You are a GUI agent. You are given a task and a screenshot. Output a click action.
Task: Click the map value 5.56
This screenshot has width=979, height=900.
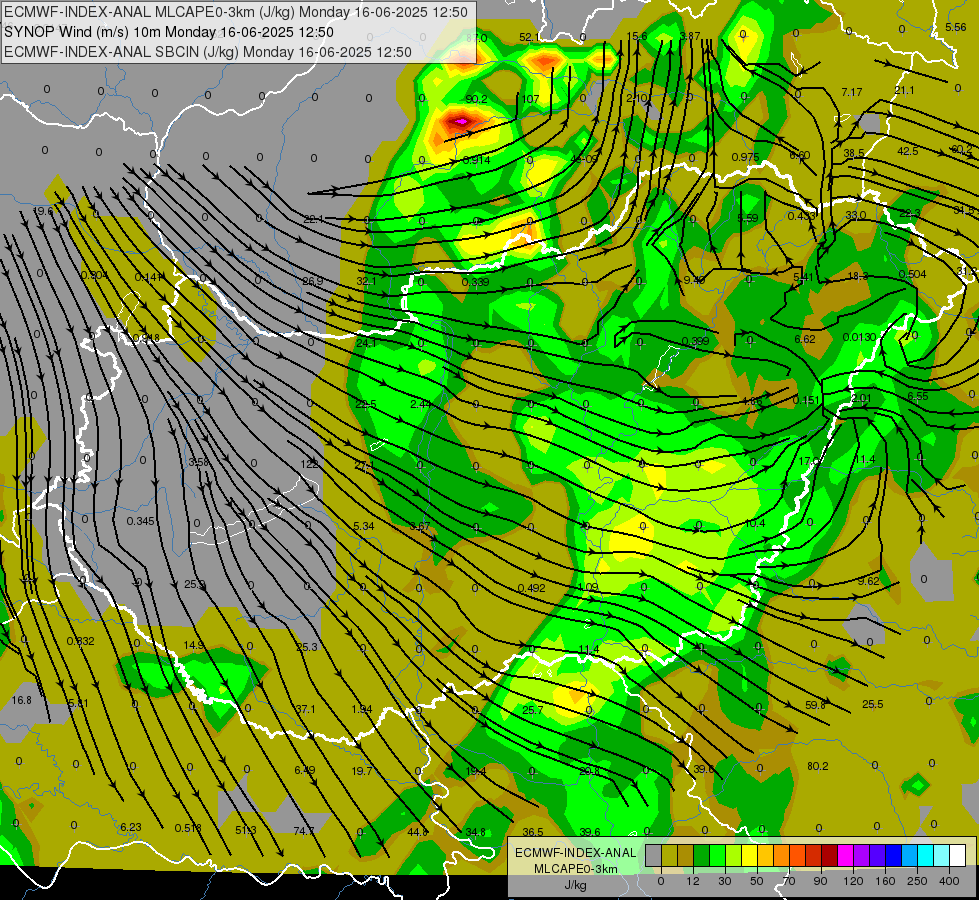tap(956, 27)
